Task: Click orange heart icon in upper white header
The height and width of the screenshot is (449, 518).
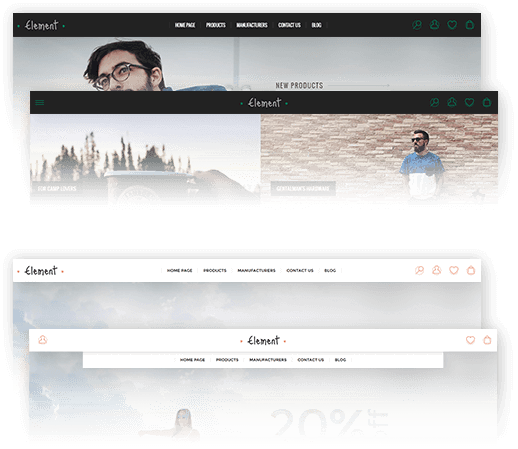Action: pos(454,270)
